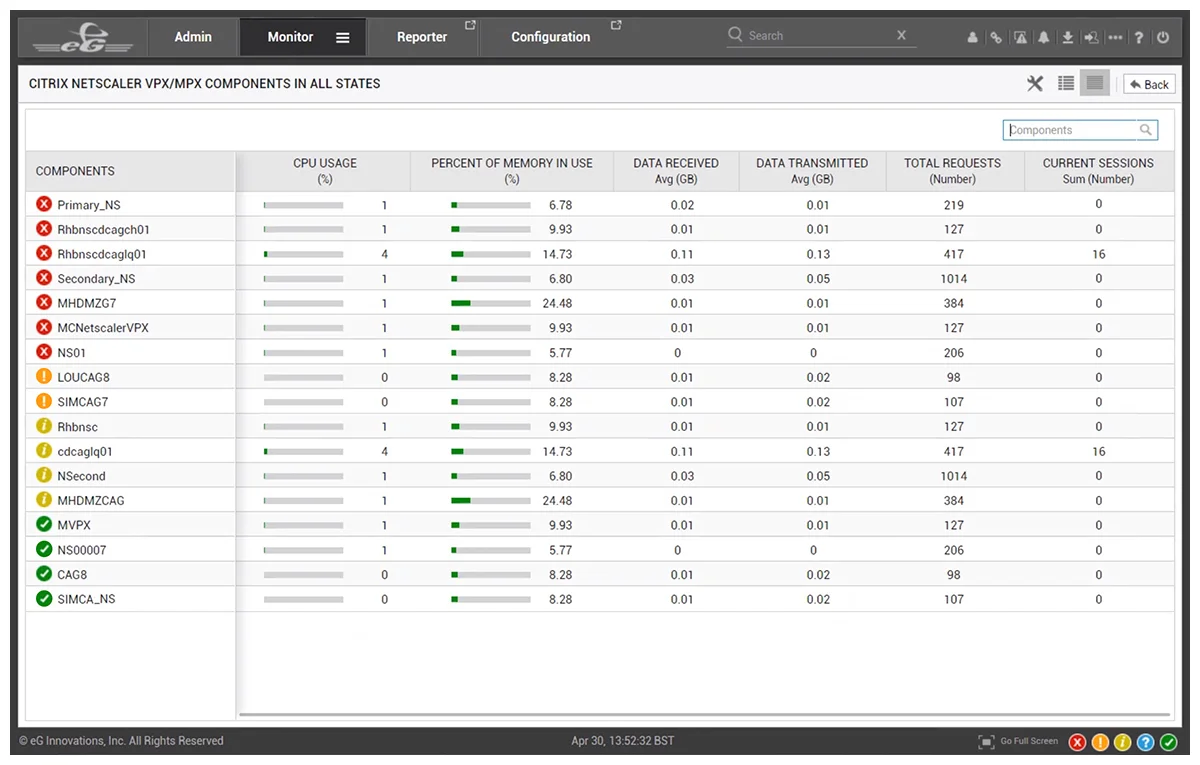Click the download icon in top bar
This screenshot has height=765, width=1200.
coord(1068,38)
